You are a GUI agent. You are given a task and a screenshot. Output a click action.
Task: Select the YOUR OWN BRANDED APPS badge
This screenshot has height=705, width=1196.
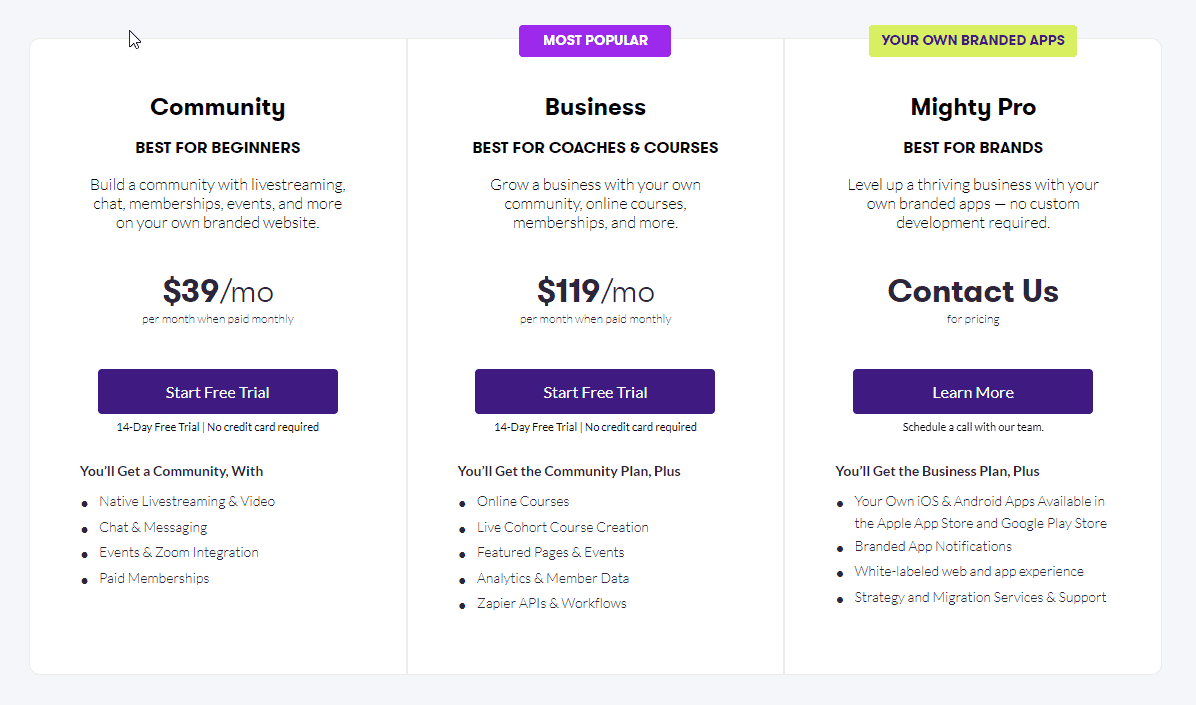[973, 40]
